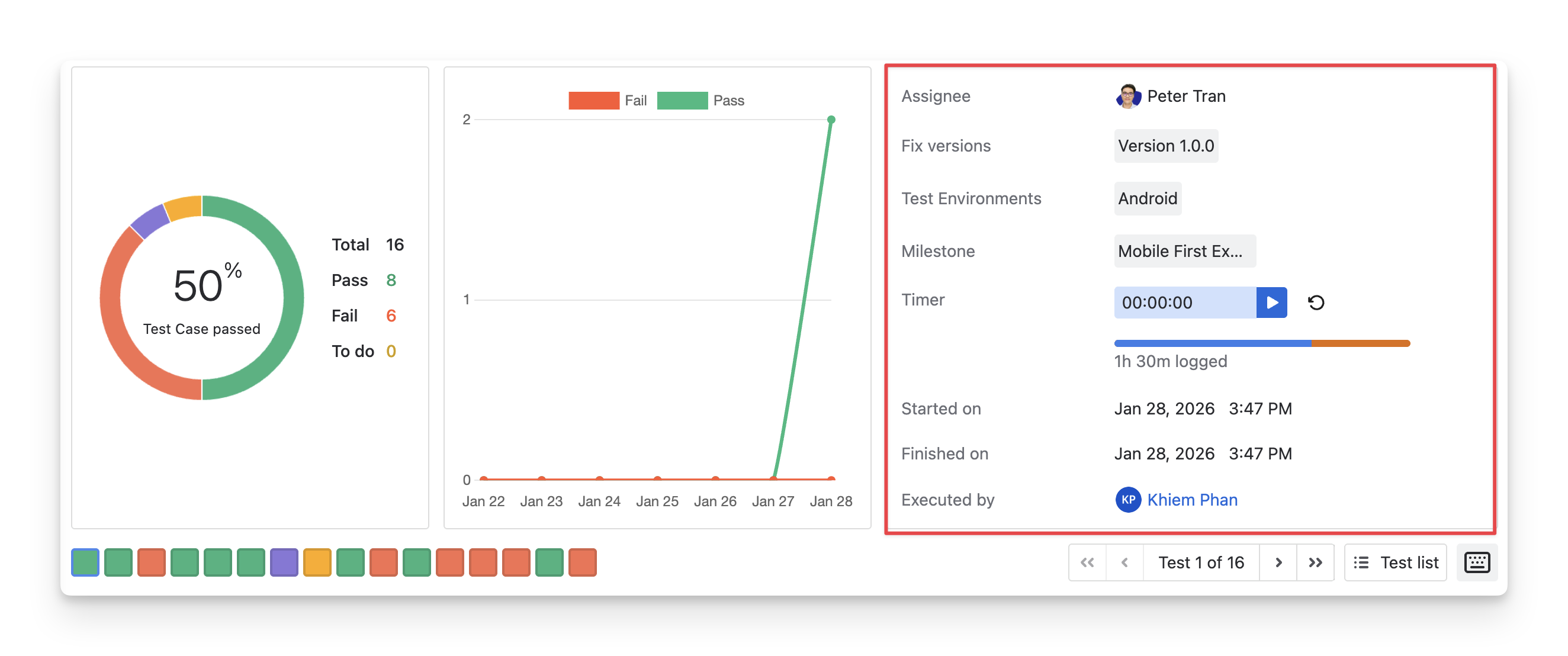Go to the next test with the right chevron
The height and width of the screenshot is (656, 1568).
[x=1278, y=562]
